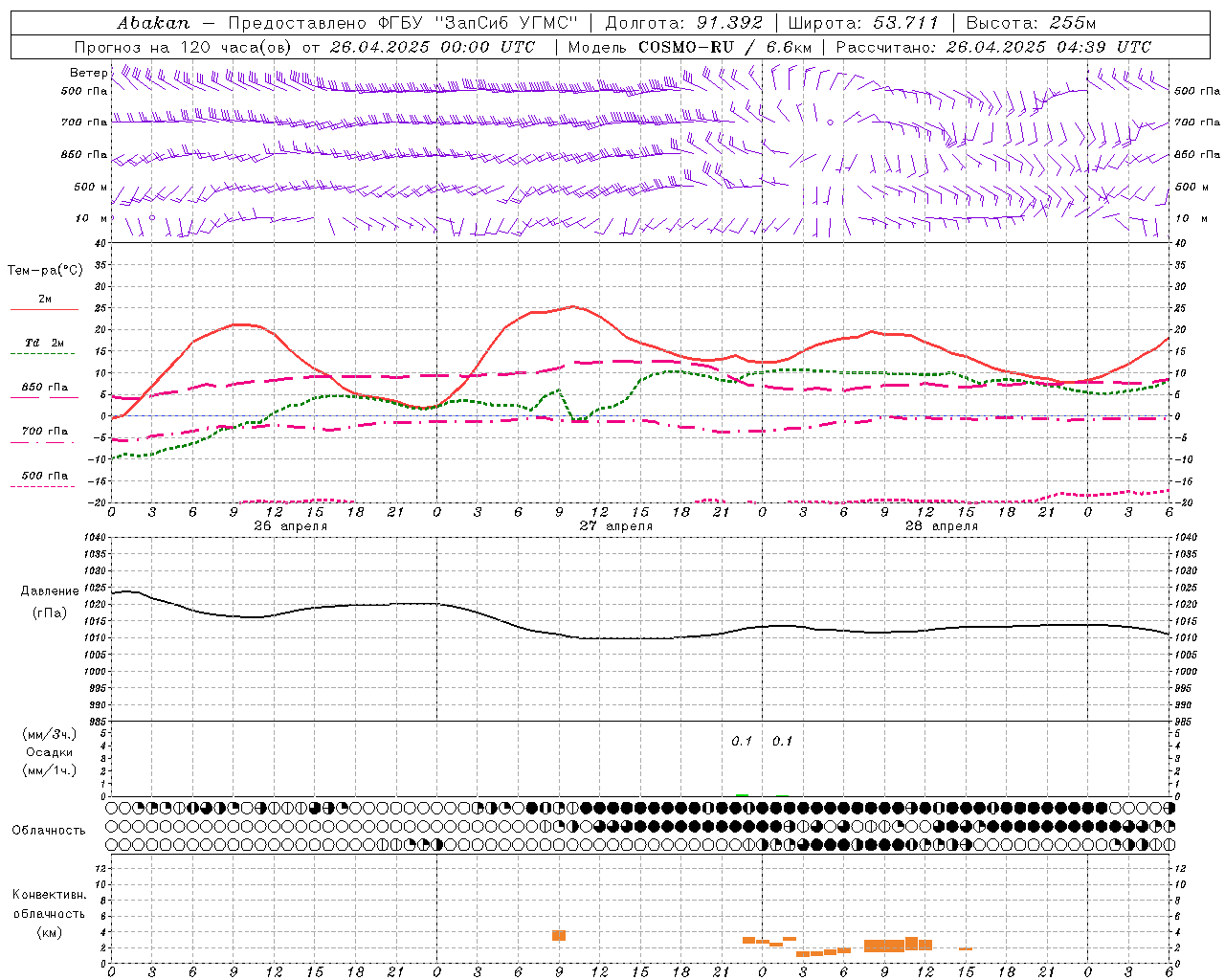Select the model name COSMO-RU / 6.6км
Image resolution: width=1225 pixels, height=980 pixels.
click(725, 47)
